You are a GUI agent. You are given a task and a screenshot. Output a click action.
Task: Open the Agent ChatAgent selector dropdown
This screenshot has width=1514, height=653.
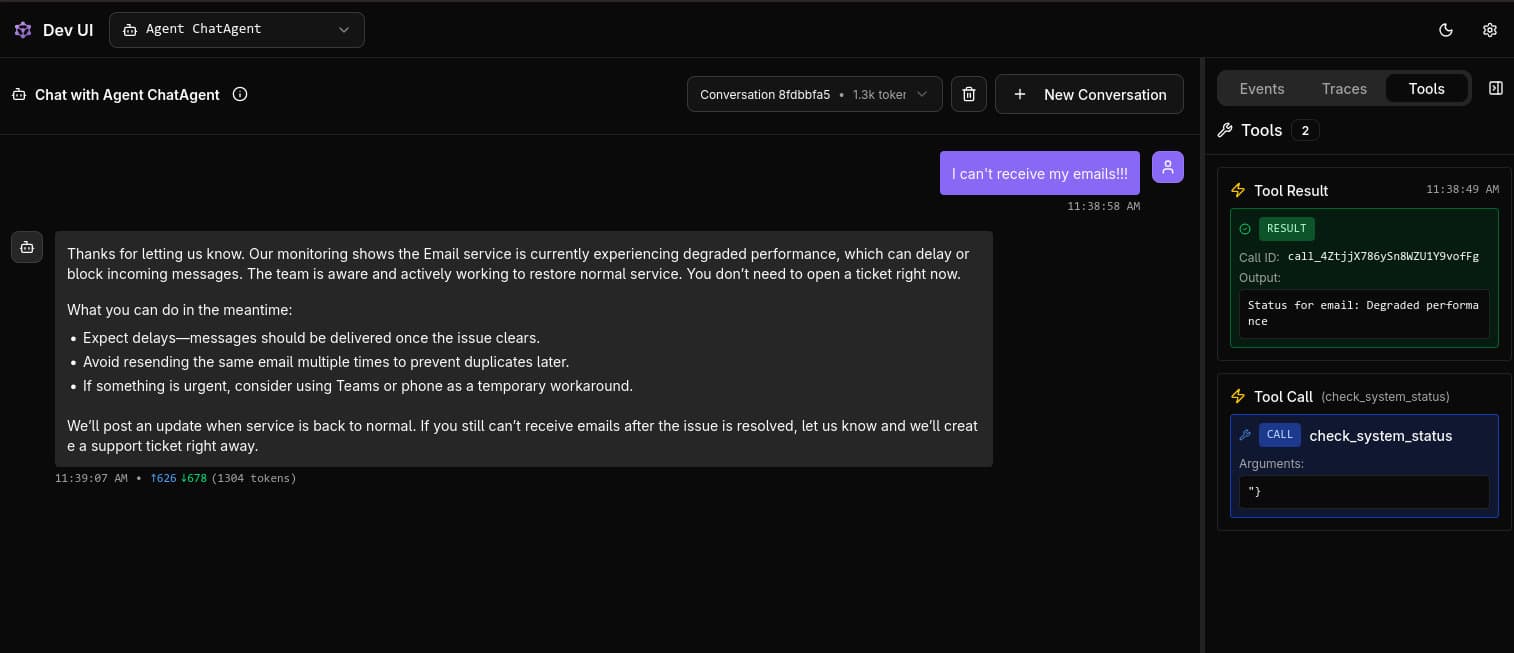click(236, 30)
